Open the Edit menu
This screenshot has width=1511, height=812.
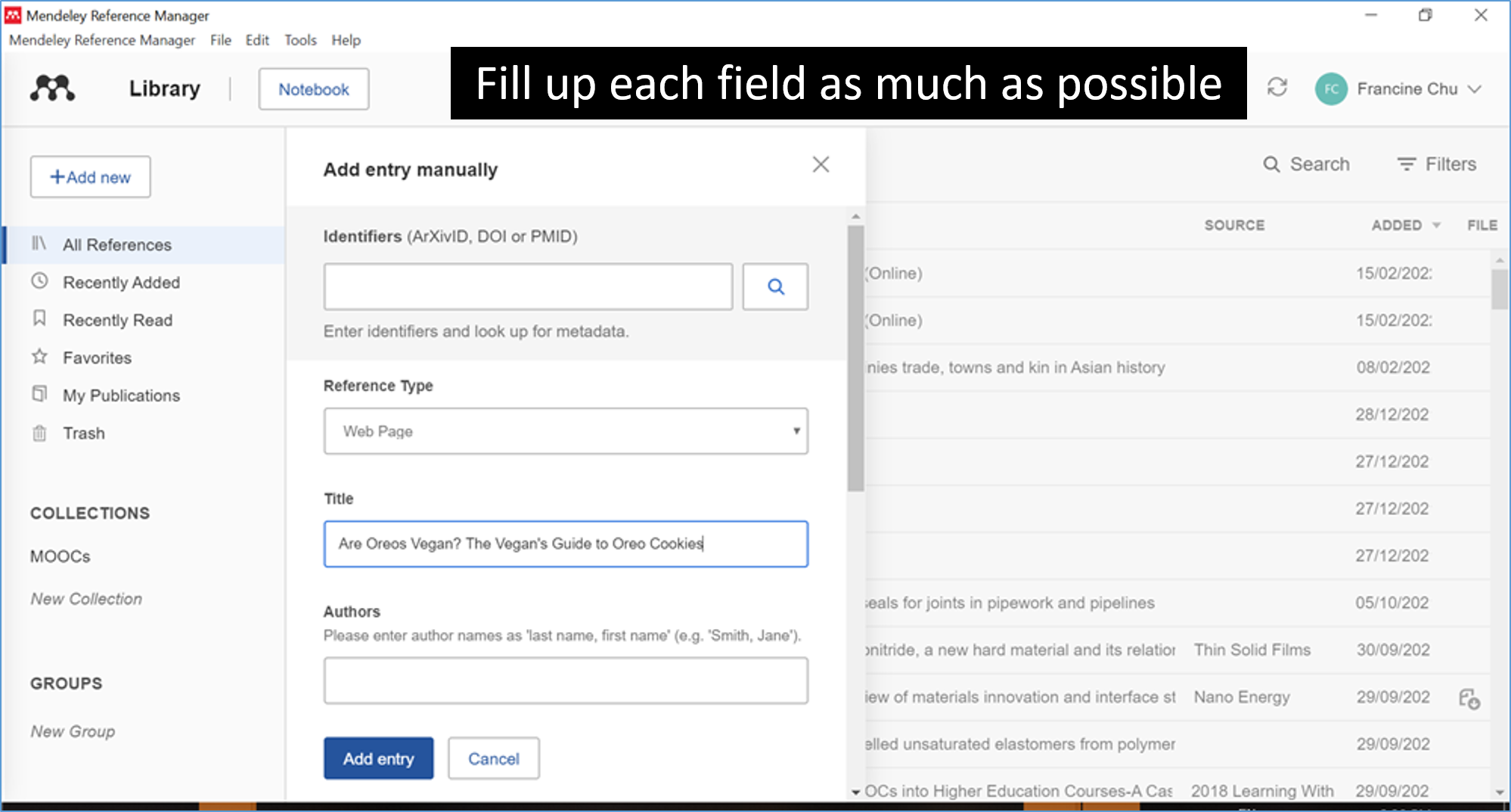(x=257, y=40)
